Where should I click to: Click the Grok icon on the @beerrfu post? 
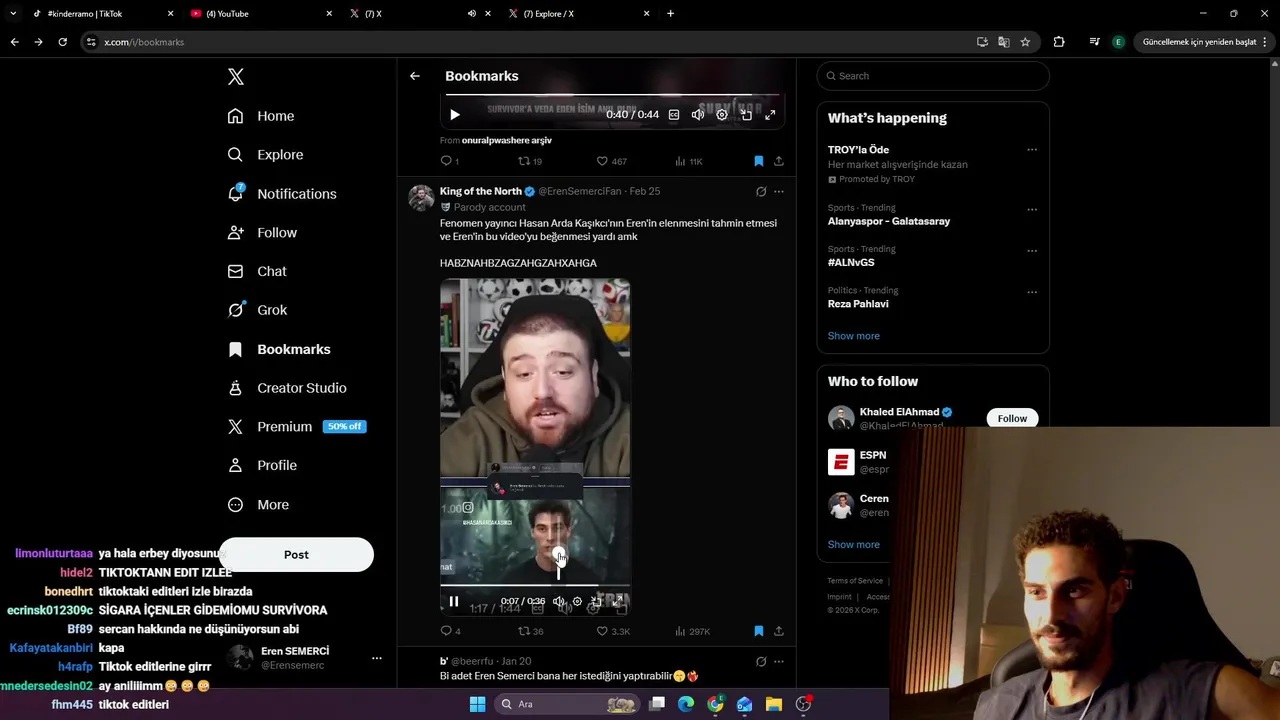coord(761,661)
